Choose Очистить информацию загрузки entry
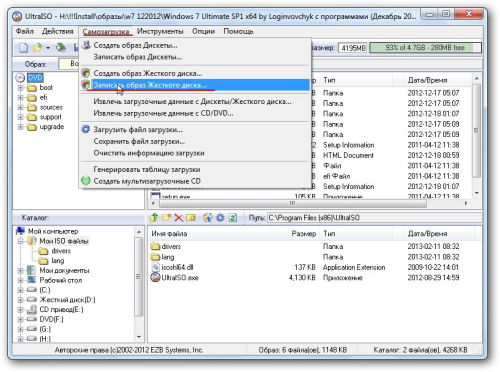The image size is (500, 372). pos(195,153)
